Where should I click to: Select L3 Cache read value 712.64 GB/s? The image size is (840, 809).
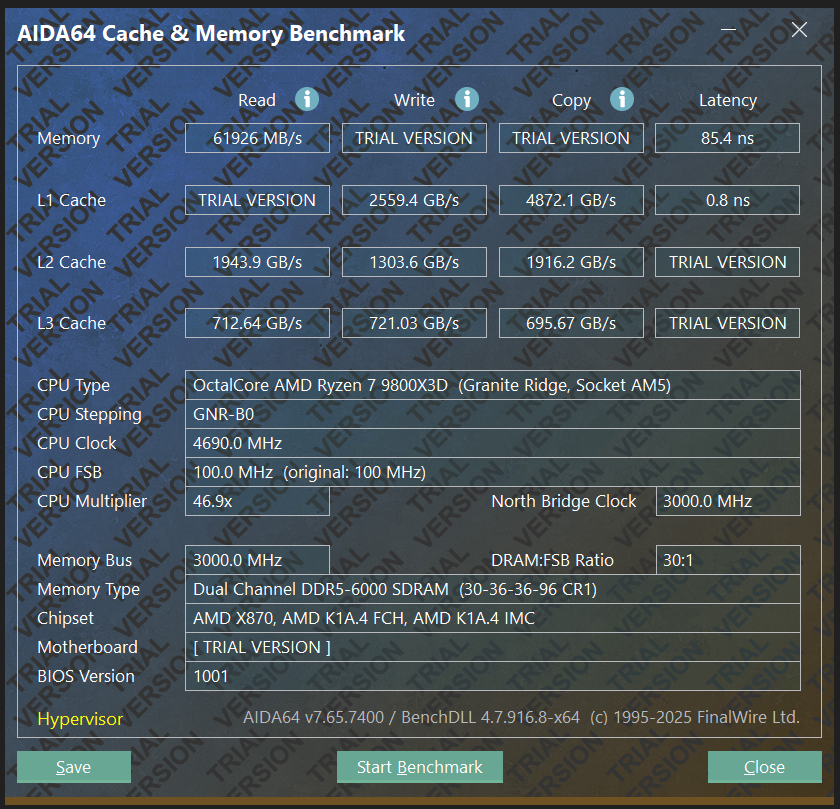point(257,323)
